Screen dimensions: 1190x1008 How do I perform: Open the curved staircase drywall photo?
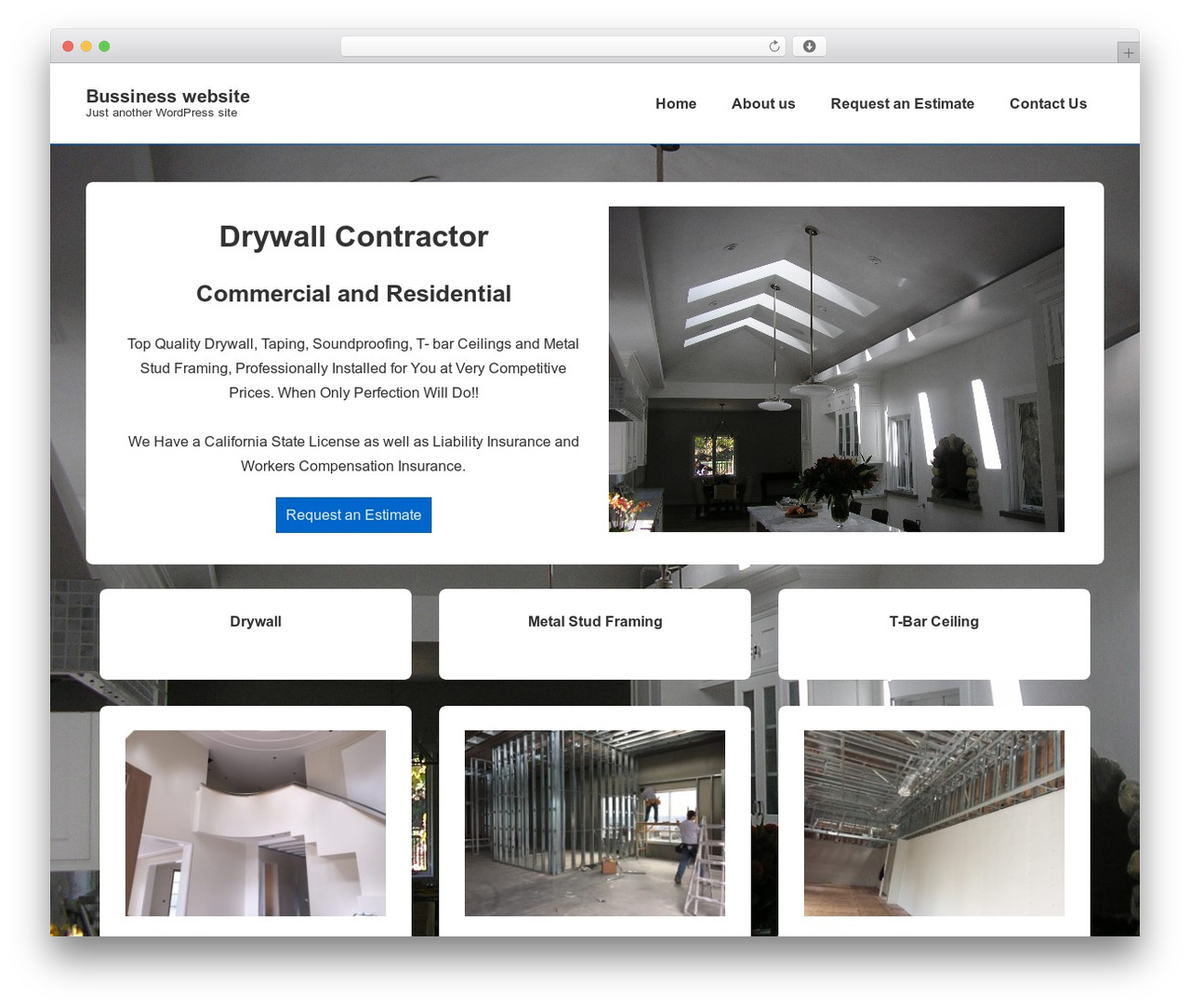click(x=256, y=823)
